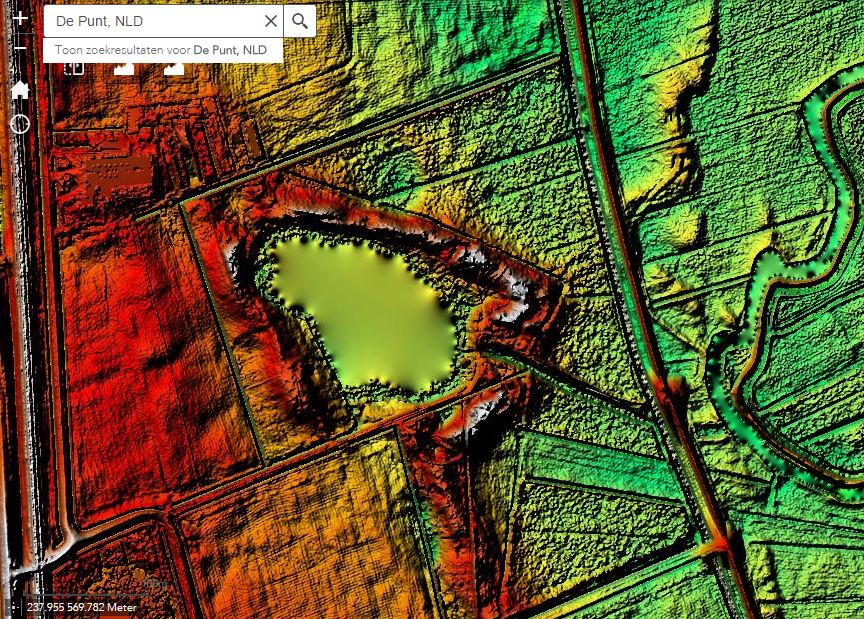Select 'Toon zoekresultaten voor De Punt, NLD' suggestion

pyautogui.click(x=163, y=50)
